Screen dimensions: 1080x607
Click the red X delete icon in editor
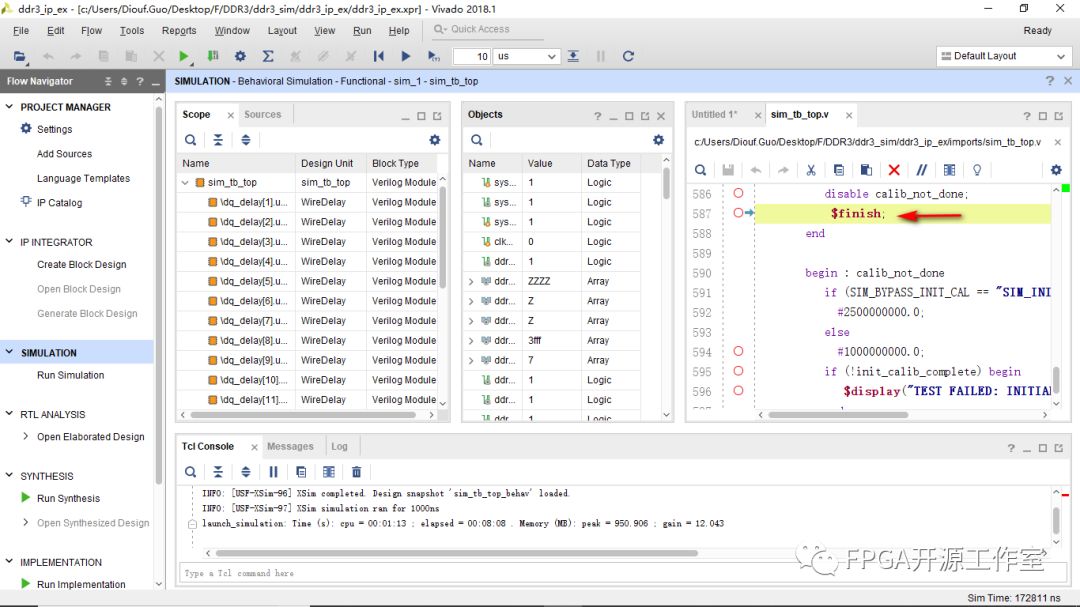click(x=894, y=170)
